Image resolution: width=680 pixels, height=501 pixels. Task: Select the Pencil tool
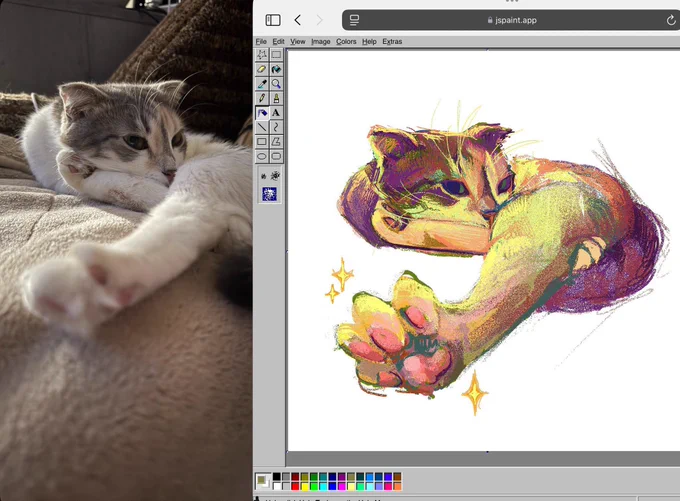262,98
